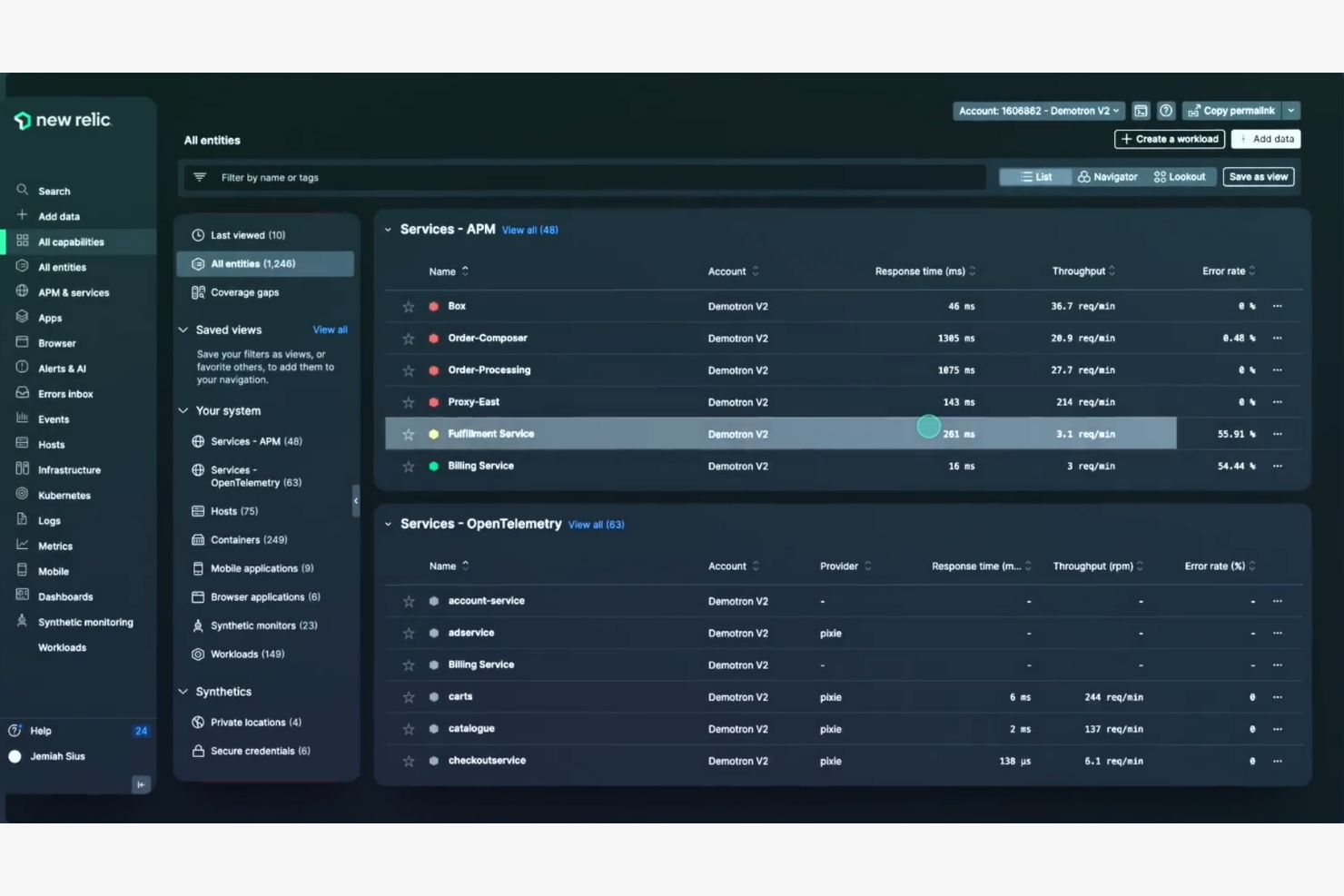
Task: Collapse the Synthetics group in the sidebar
Action: 182,691
